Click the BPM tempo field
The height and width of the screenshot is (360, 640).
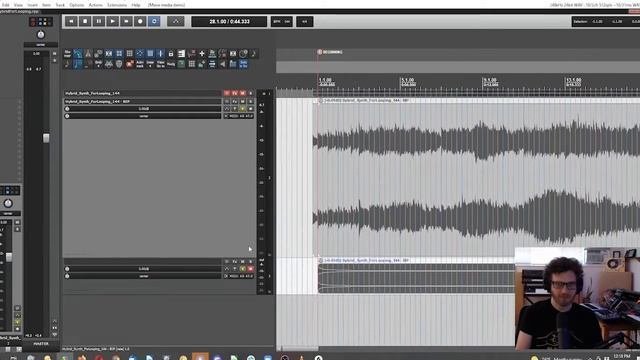coord(282,21)
